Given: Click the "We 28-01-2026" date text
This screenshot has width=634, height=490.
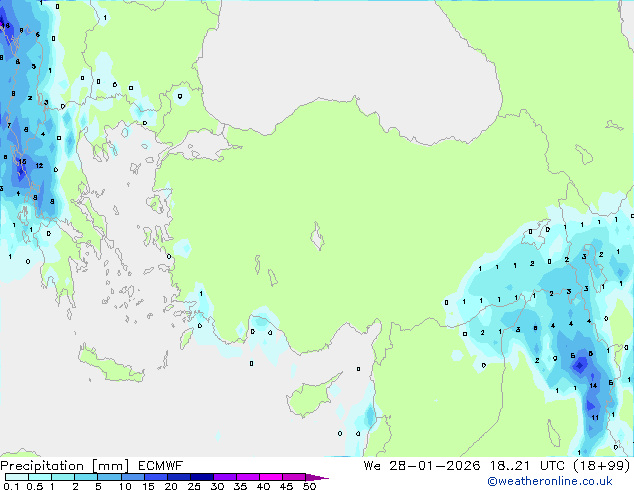Looking at the screenshot, I should coord(422,466).
